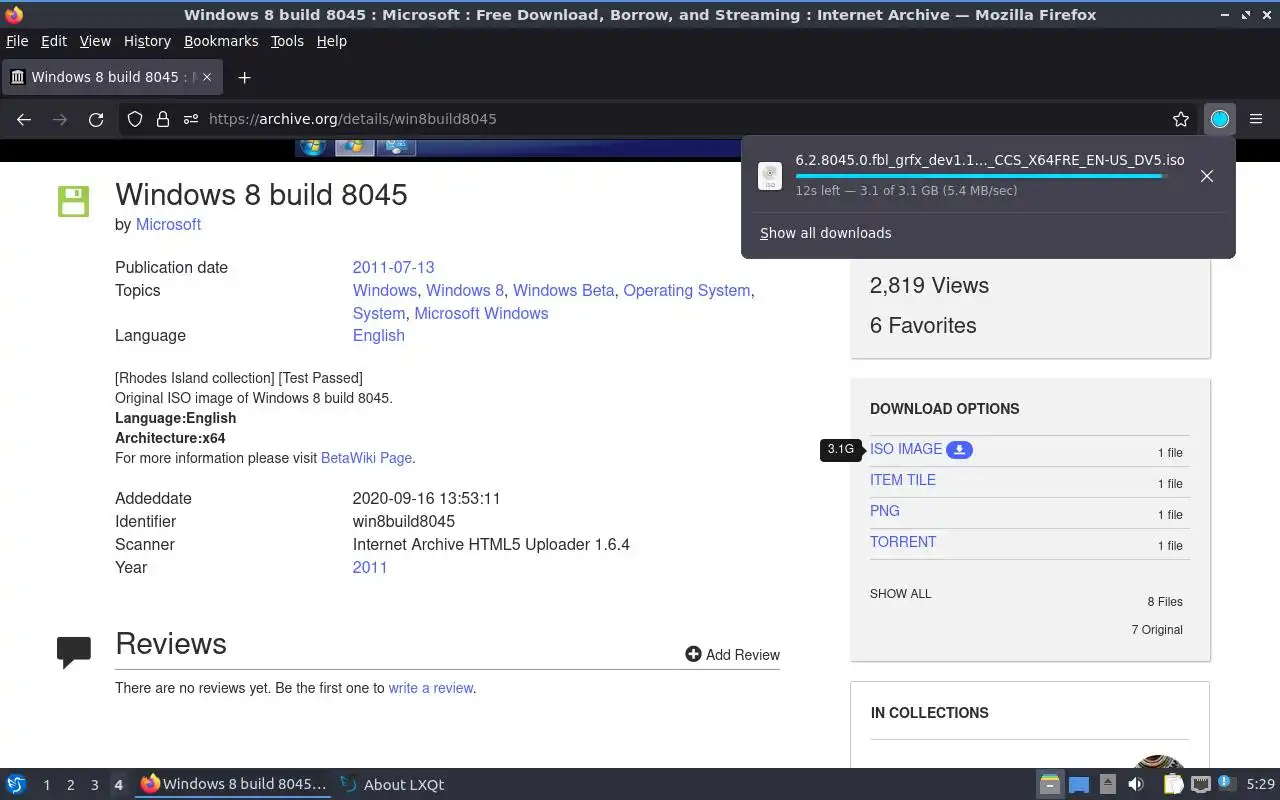Go back with the browser back arrow

[x=24, y=119]
